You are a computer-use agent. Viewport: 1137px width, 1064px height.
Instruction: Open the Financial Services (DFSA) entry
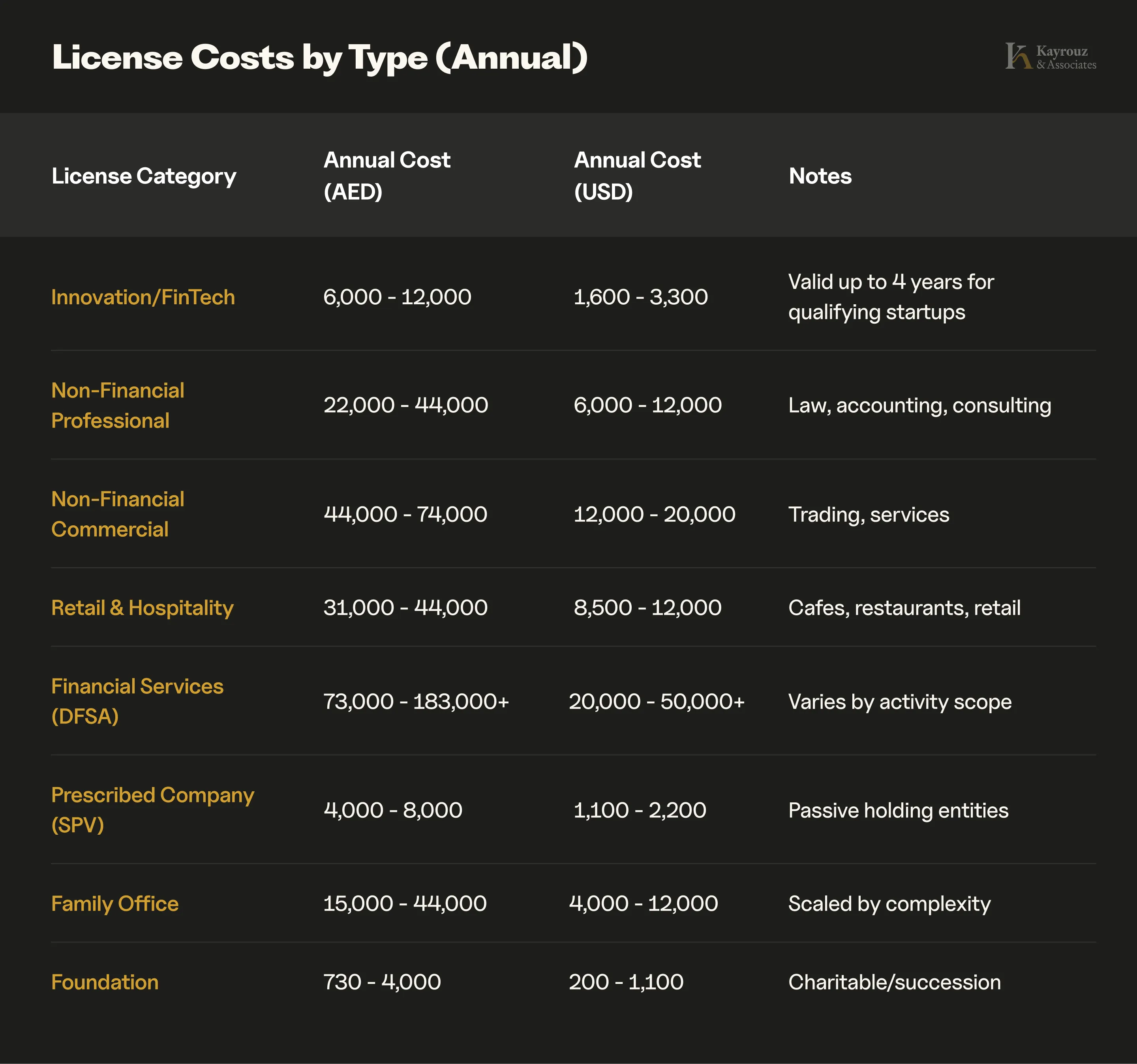(137, 701)
